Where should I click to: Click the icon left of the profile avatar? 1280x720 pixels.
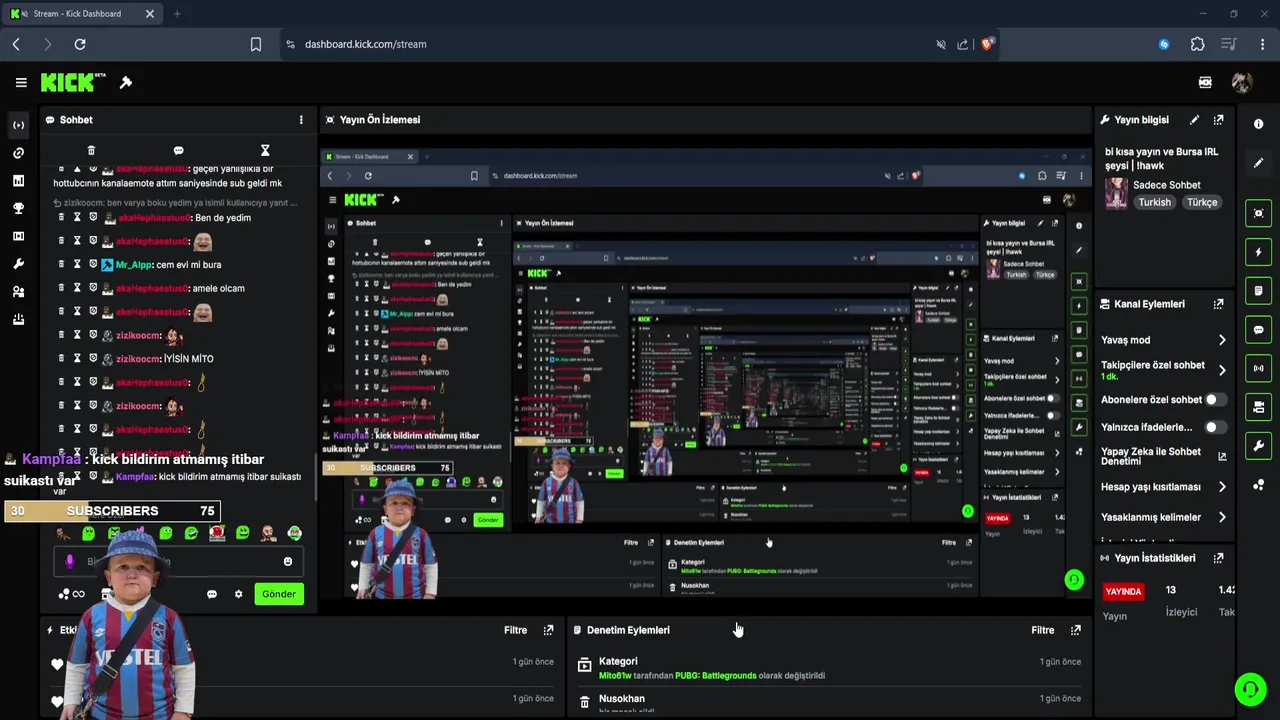1205,82
